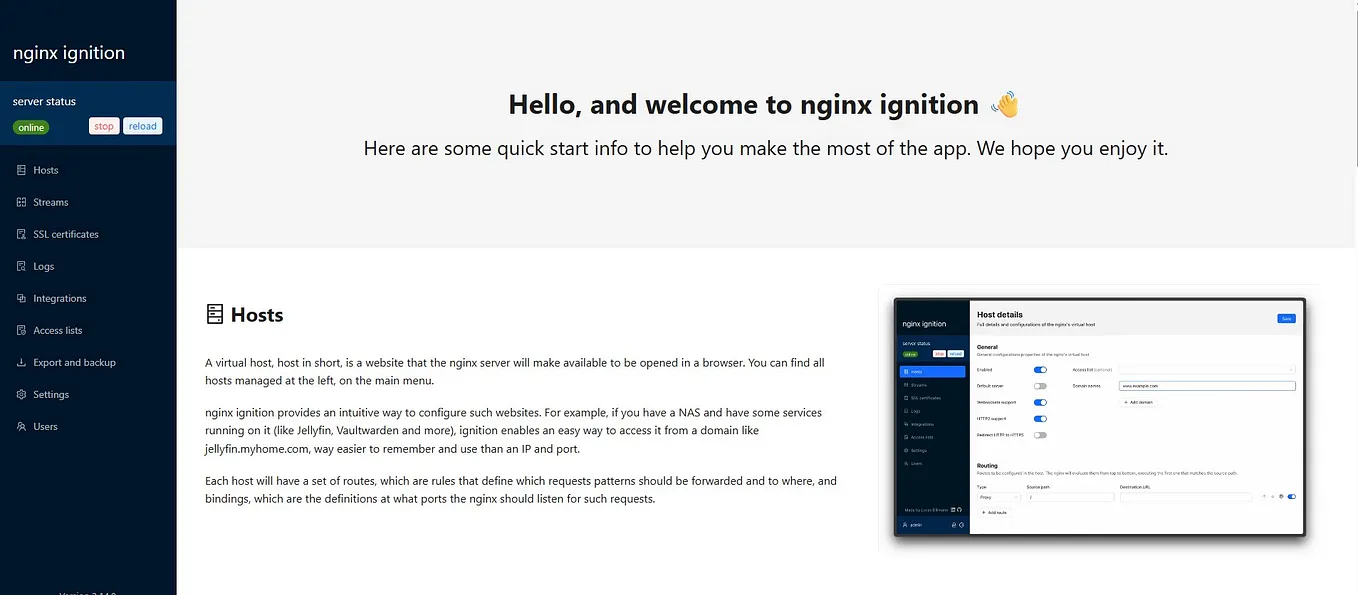This screenshot has height=595, width=1358.
Task: Open SSL certificates via its sidebar icon
Action: (x=19, y=234)
